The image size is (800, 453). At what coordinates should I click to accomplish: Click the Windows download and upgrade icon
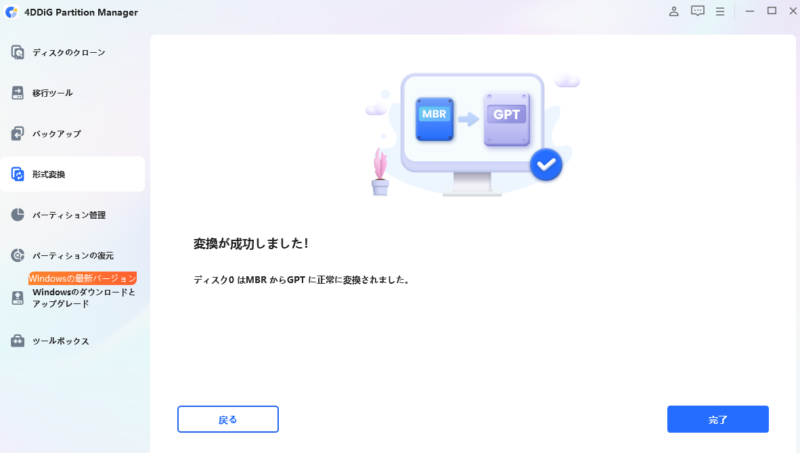pos(17,298)
